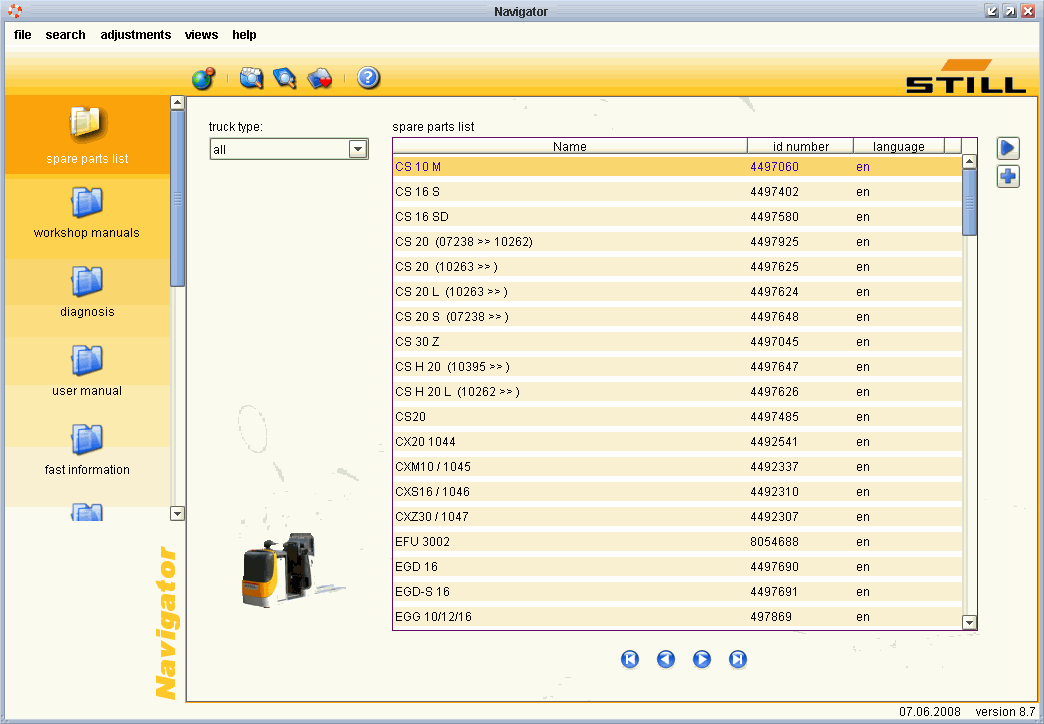
Task: Click the blue play arrow button beside the list
Action: (x=1008, y=148)
